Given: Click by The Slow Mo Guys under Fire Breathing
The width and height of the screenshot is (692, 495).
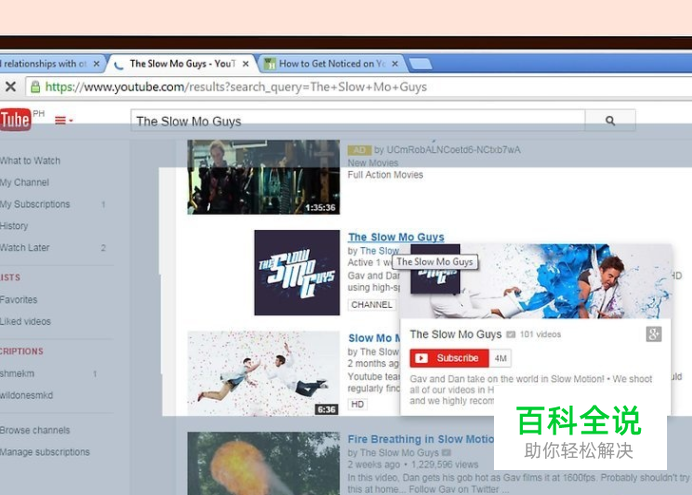Looking at the screenshot, I should [x=393, y=453].
